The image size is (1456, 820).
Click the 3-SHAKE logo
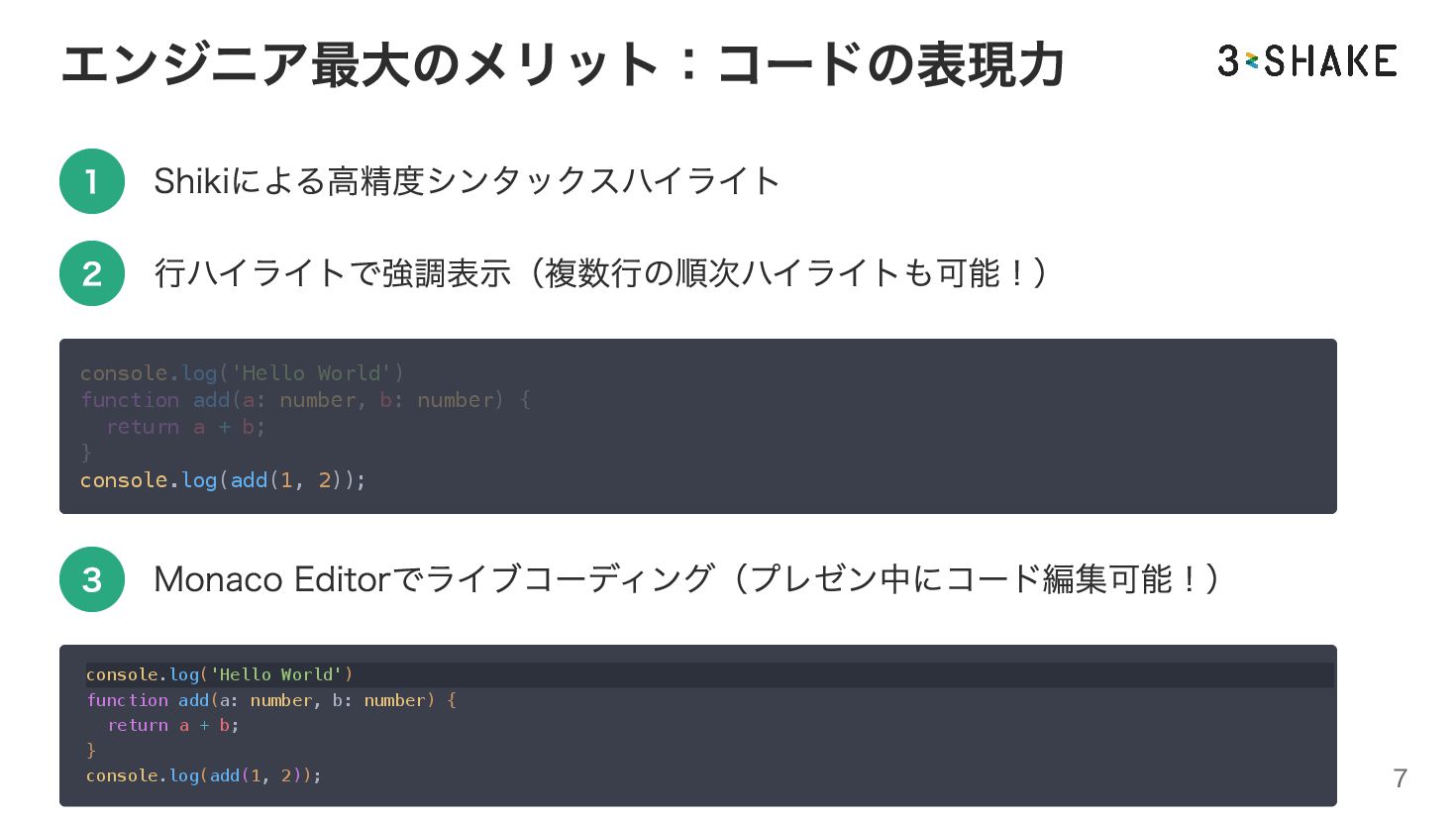coord(1306,61)
